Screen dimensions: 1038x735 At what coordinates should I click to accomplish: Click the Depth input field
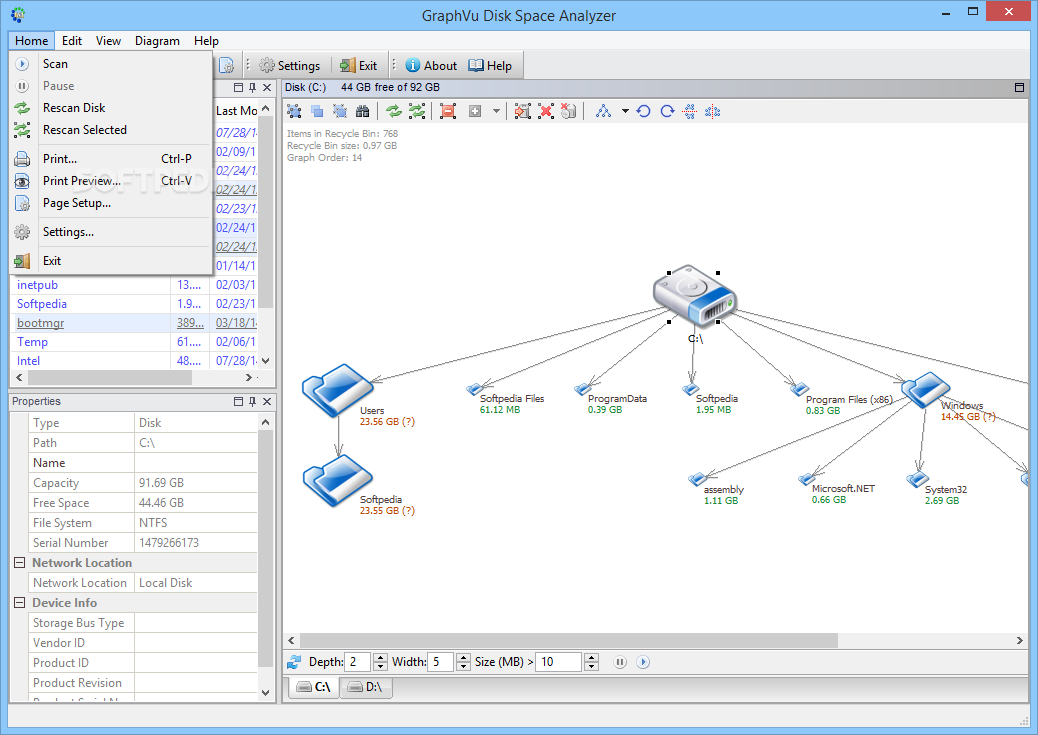pos(358,662)
